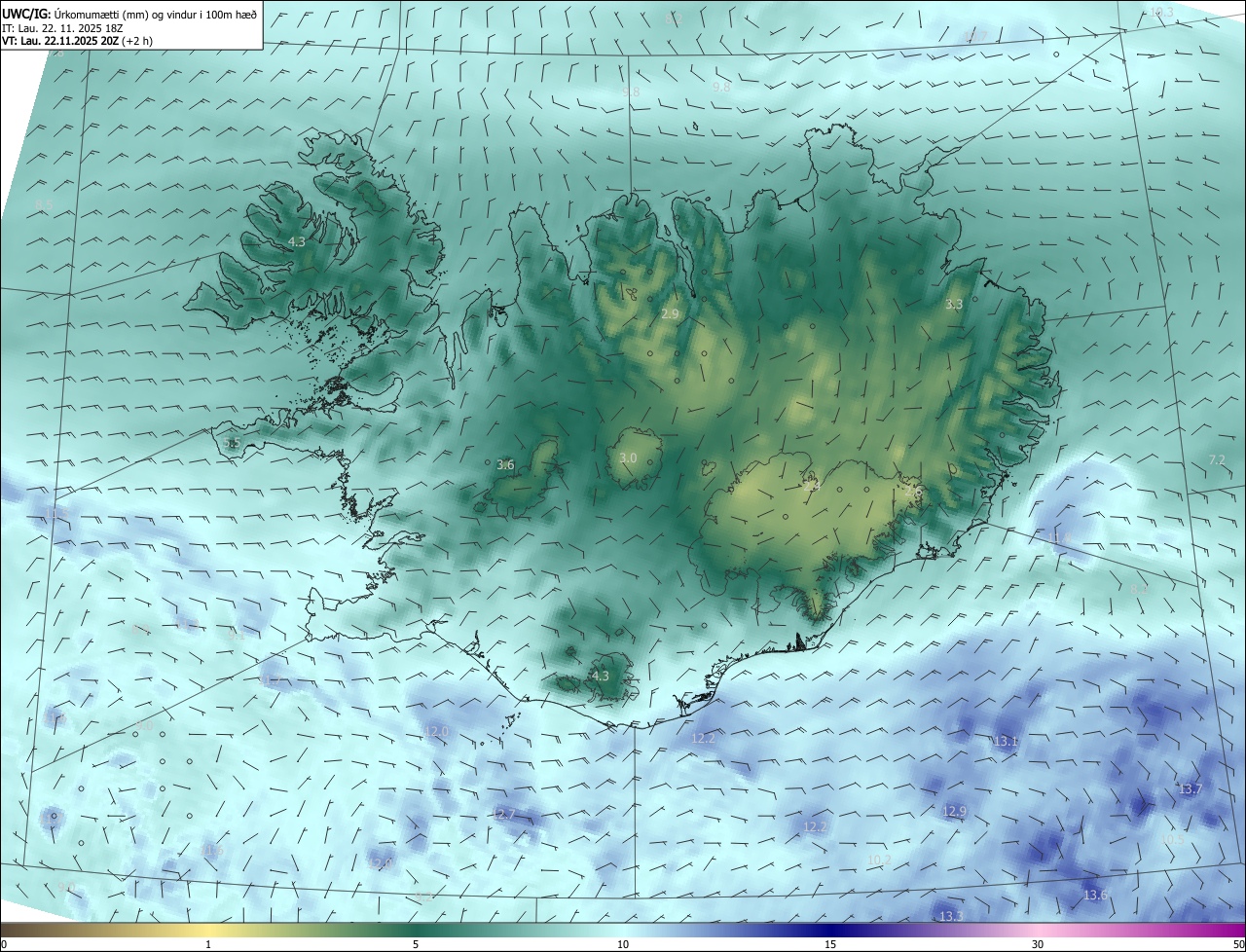Screen dimensions: 1246x952
Task: Click the 12.9 value label over the sea
Action: tap(954, 811)
